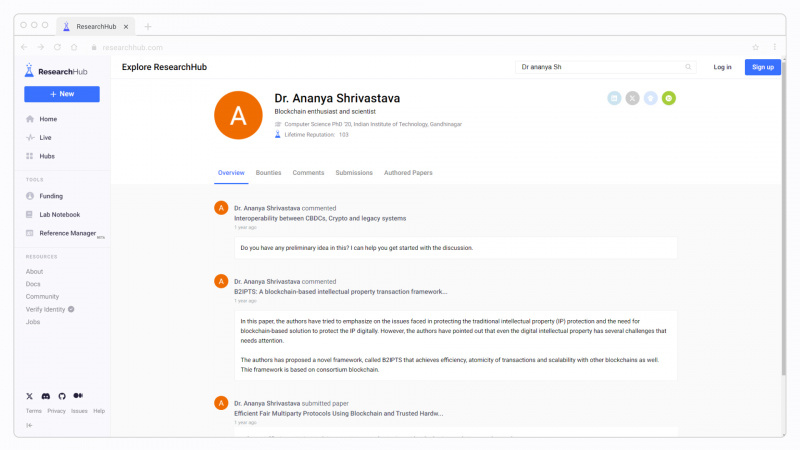Screen dimensions: 800x450
Task: Open Lab Notebook
Action: (62, 214)
